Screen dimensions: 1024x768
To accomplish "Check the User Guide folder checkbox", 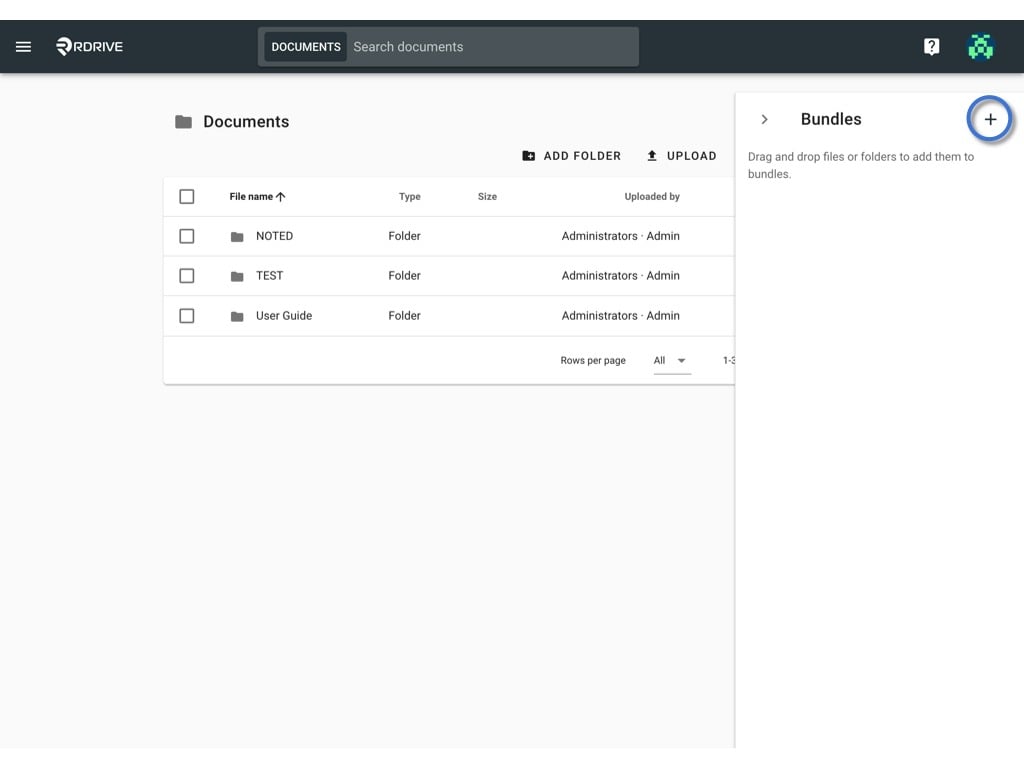I will click(187, 315).
